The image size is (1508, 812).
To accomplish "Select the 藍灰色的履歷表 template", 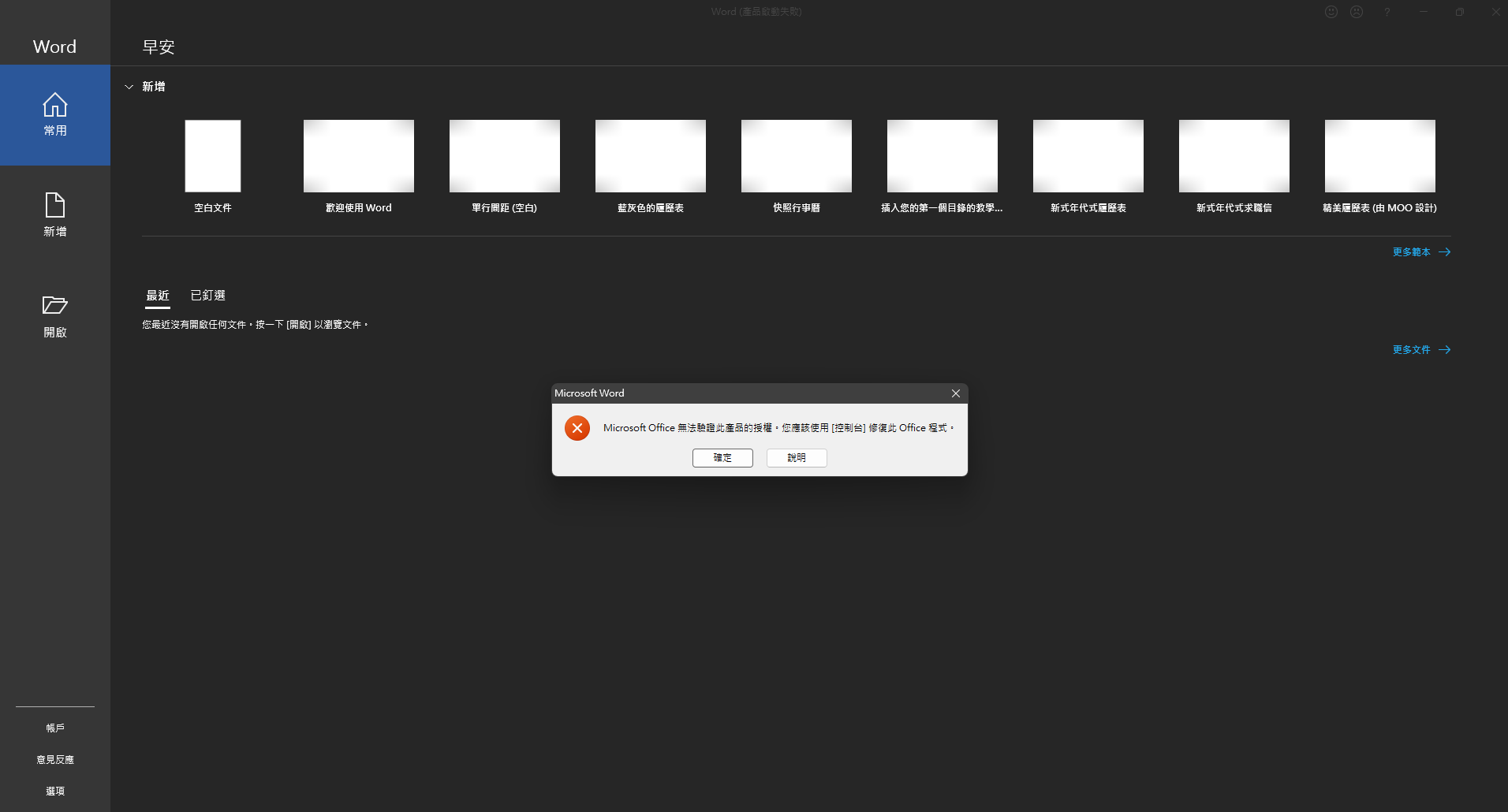I will [x=650, y=156].
